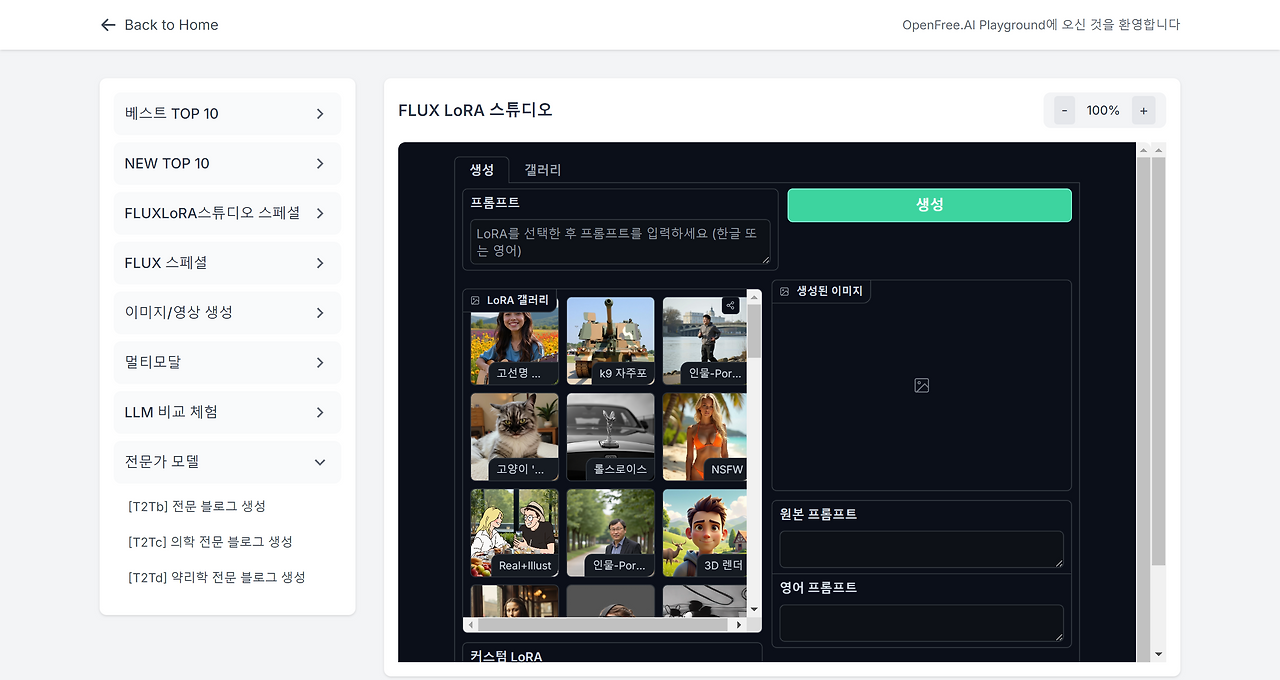The width and height of the screenshot is (1280, 680).
Task: Click the 영어 프롬프트 text box
Action: click(x=921, y=623)
